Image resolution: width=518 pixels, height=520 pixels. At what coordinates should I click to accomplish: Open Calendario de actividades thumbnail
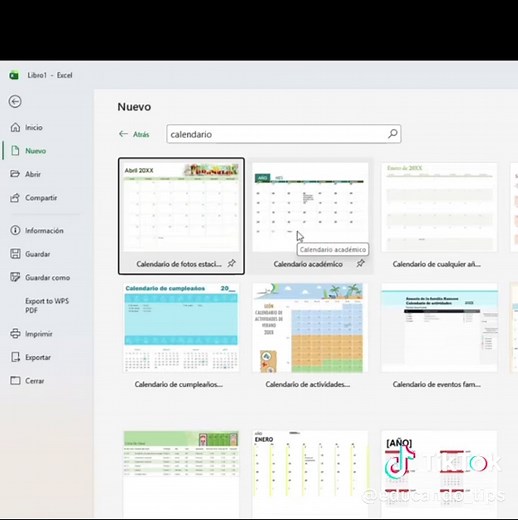coord(310,328)
